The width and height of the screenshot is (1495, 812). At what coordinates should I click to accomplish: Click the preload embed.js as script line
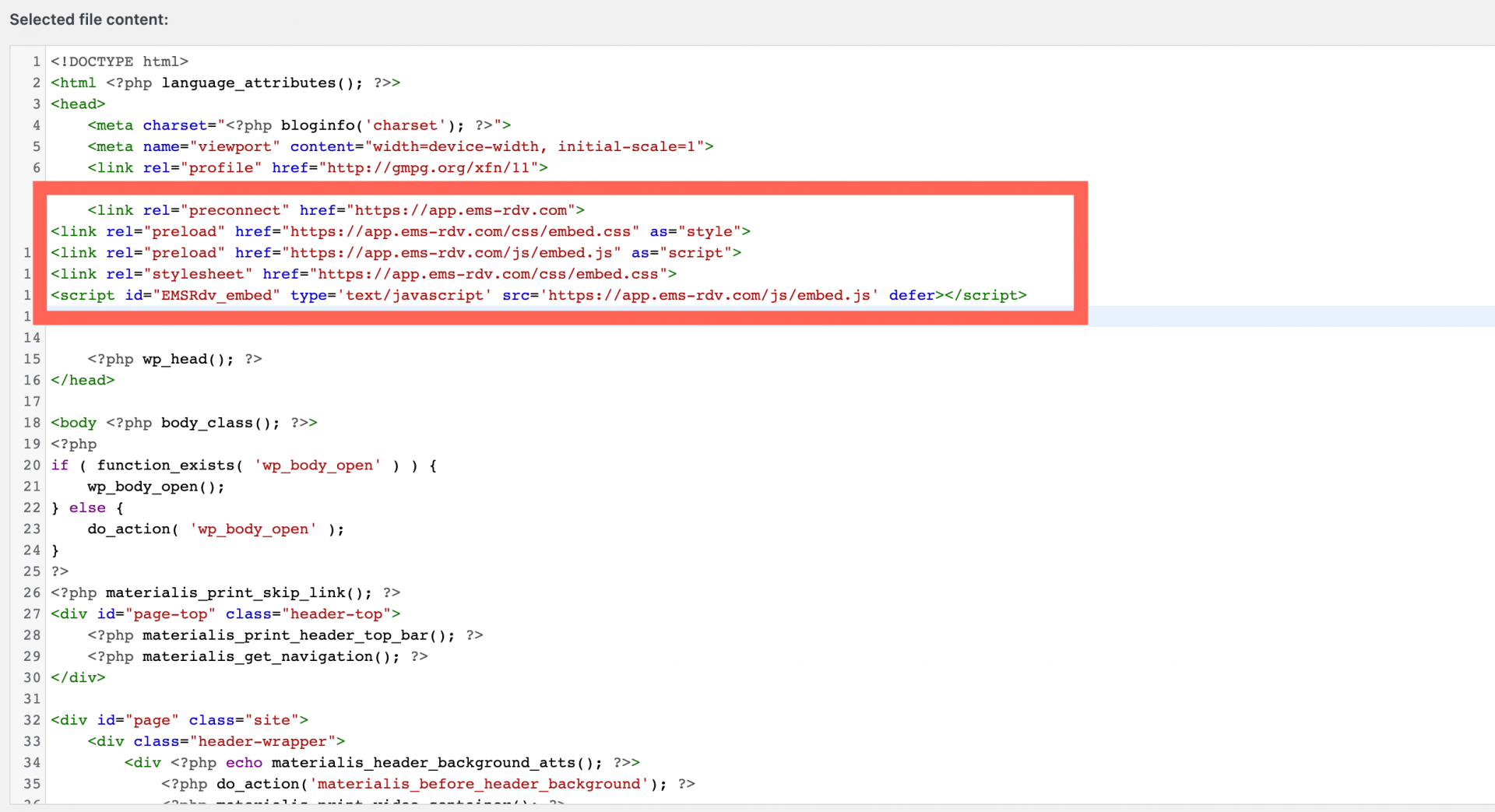(x=396, y=252)
